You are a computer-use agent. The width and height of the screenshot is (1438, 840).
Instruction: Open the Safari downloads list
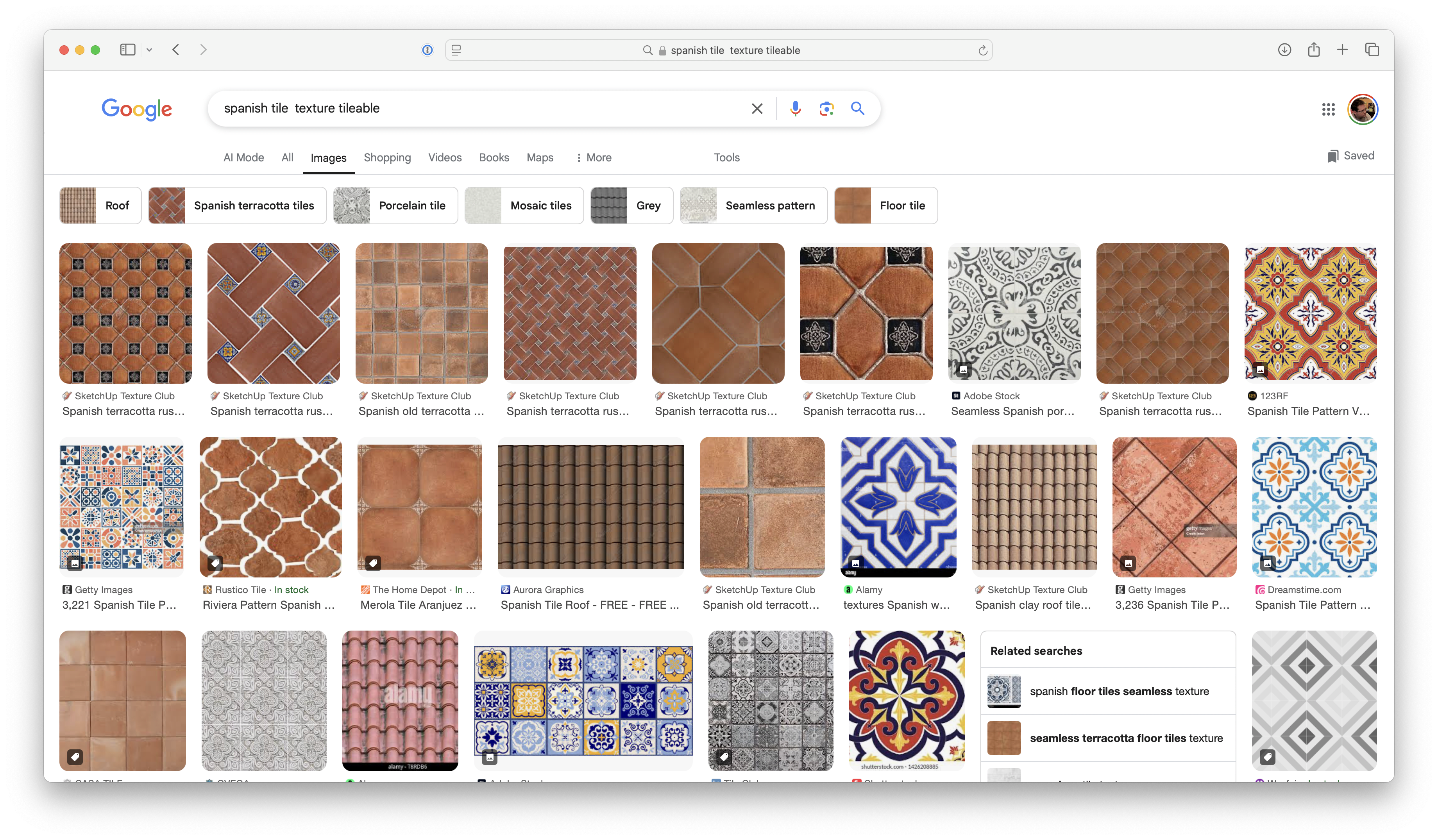point(1284,50)
